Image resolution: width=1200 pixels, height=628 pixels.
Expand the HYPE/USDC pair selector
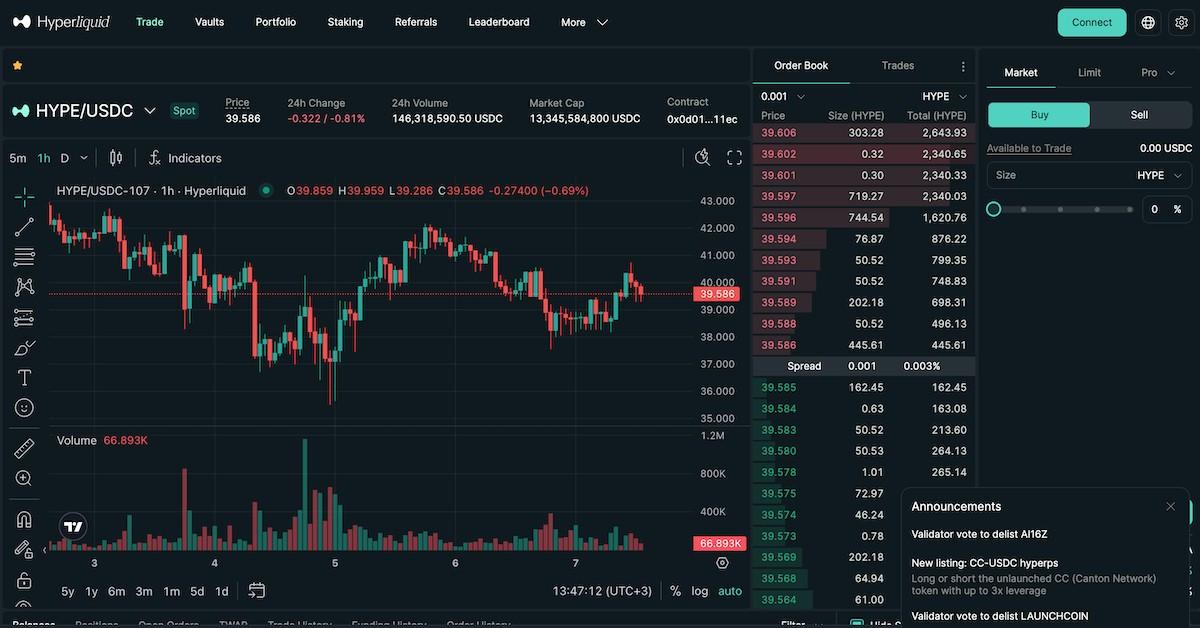(x=150, y=111)
